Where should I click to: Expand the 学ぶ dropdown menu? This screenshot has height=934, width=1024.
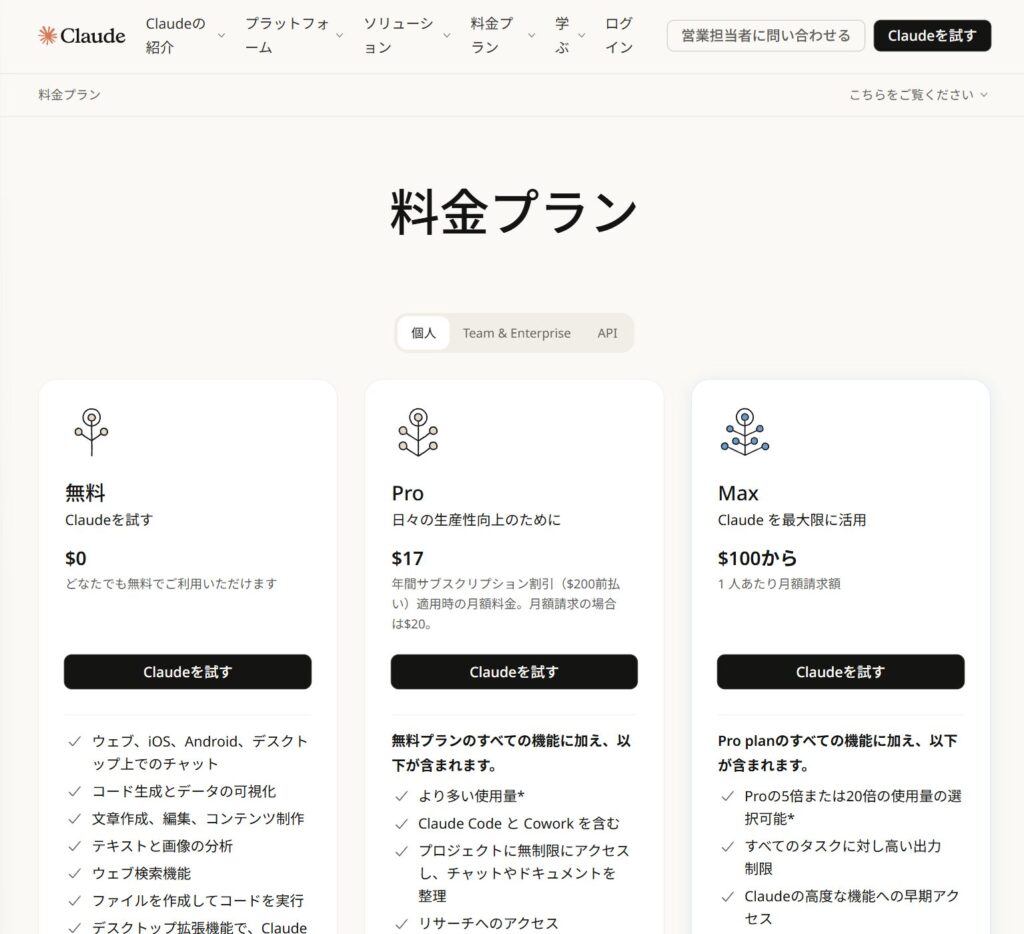tap(563, 36)
